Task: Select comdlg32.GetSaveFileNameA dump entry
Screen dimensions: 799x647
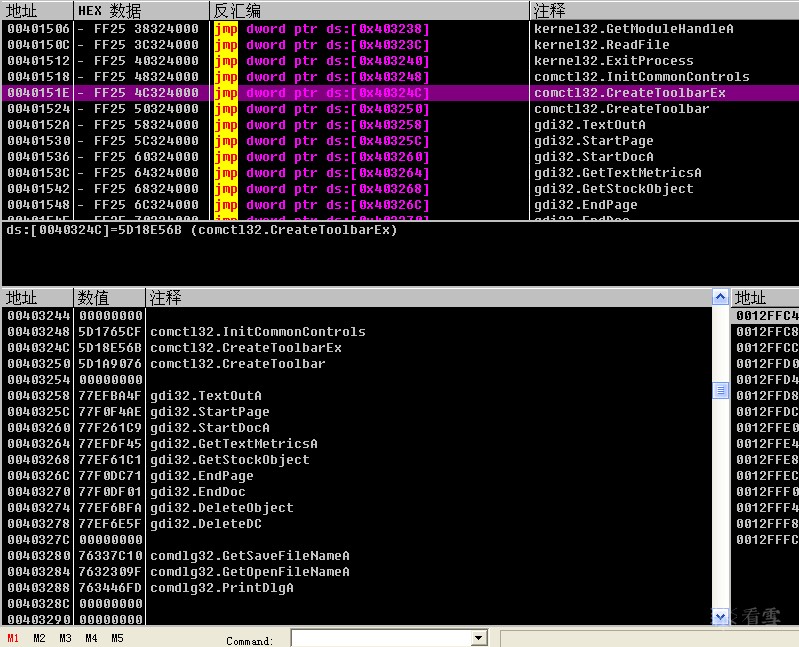Action: click(x=250, y=556)
